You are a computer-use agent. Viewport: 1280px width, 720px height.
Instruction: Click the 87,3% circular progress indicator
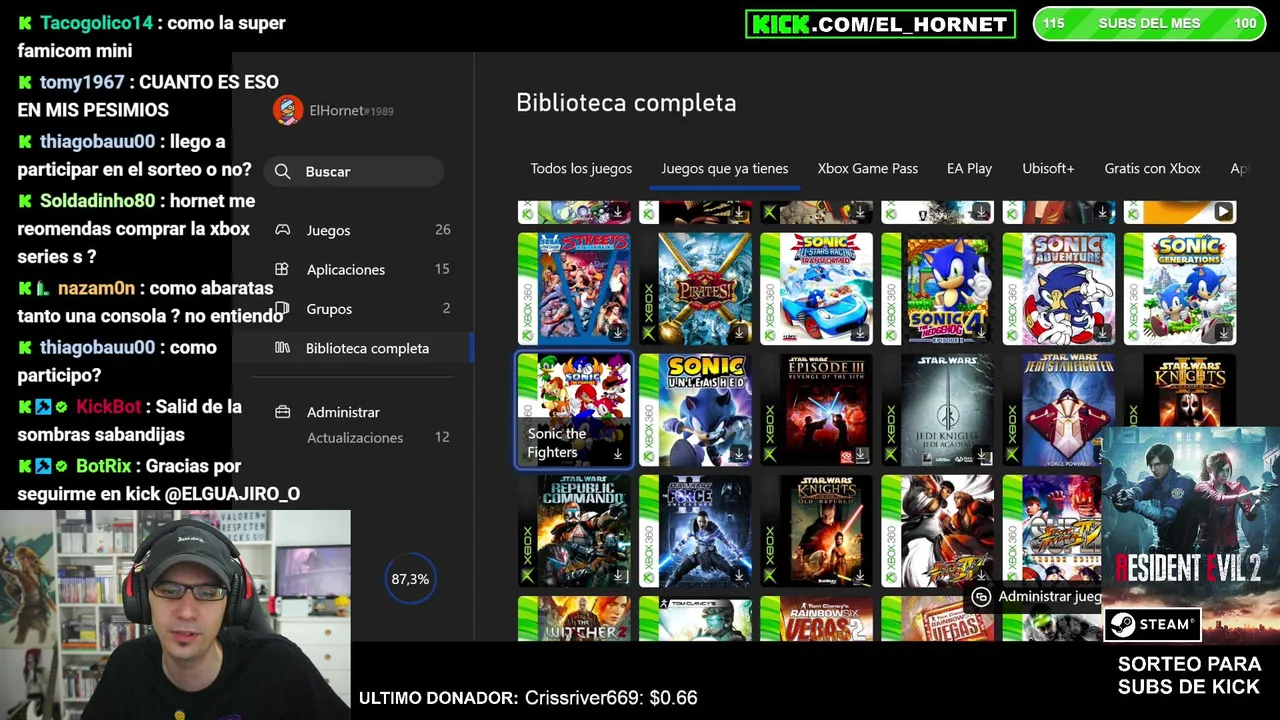click(410, 579)
